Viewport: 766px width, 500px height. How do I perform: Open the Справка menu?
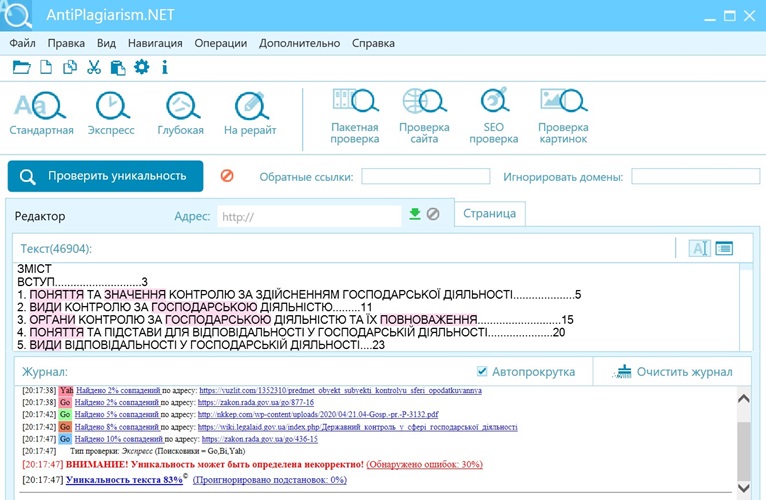pos(373,43)
